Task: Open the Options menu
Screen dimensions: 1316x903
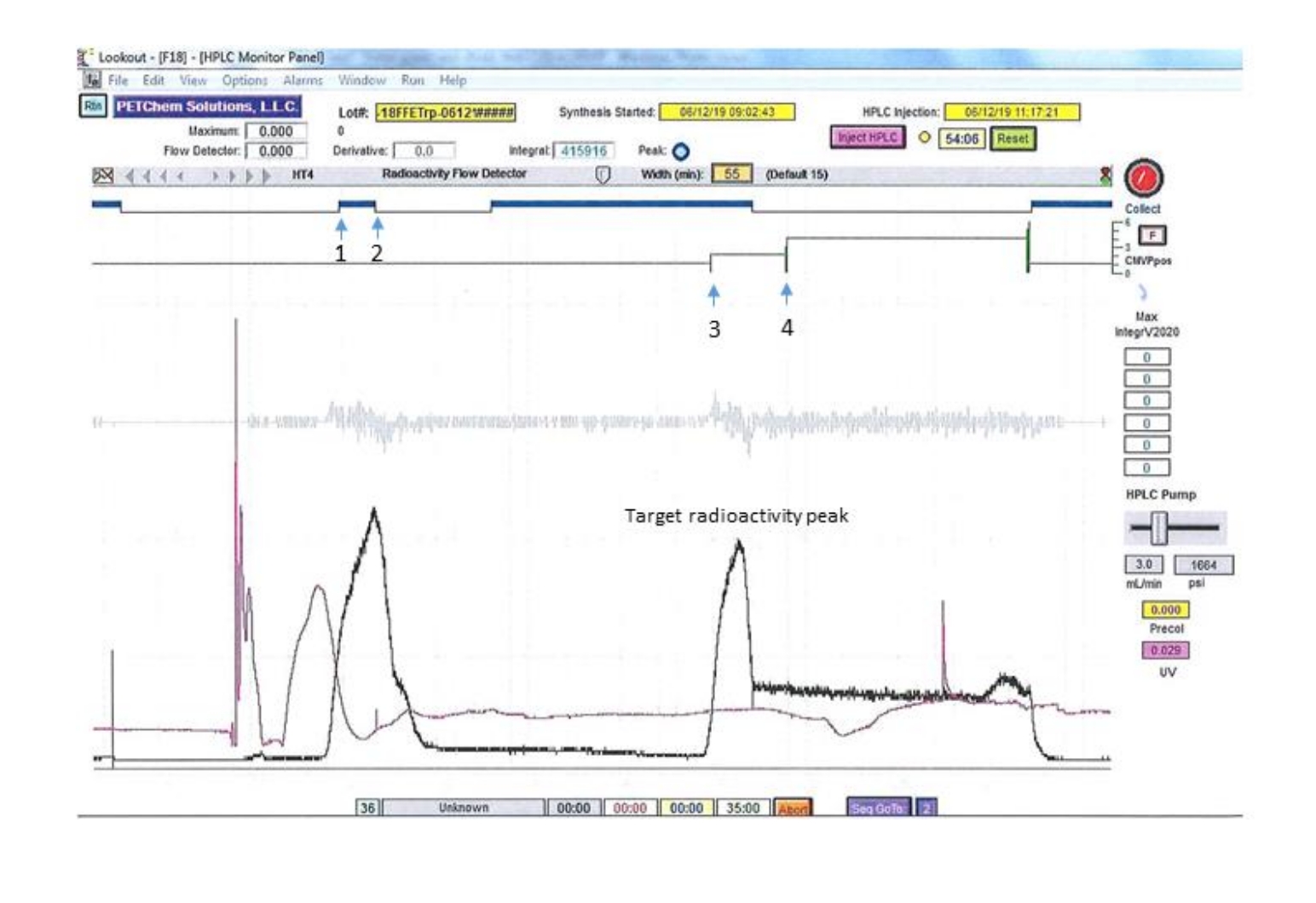Action: (245, 80)
